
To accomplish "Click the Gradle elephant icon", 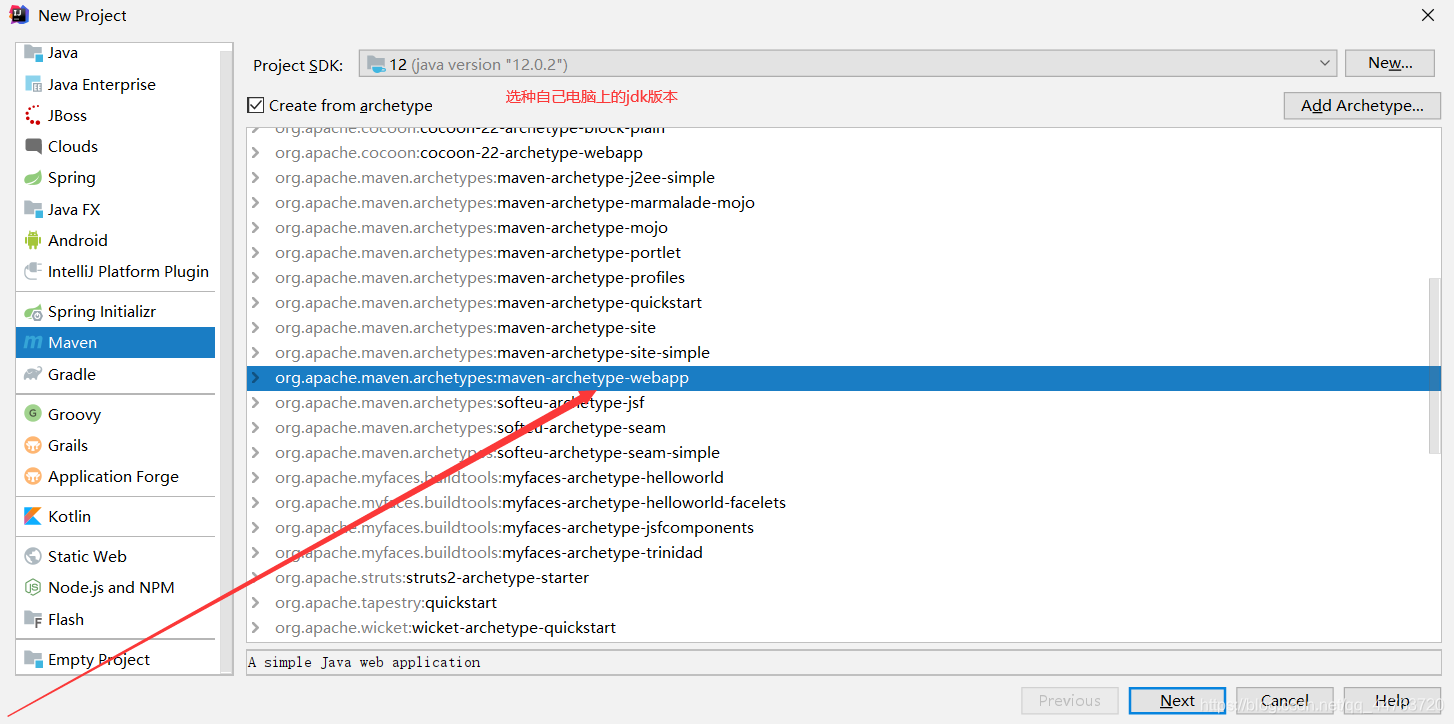I will click(x=33, y=374).
